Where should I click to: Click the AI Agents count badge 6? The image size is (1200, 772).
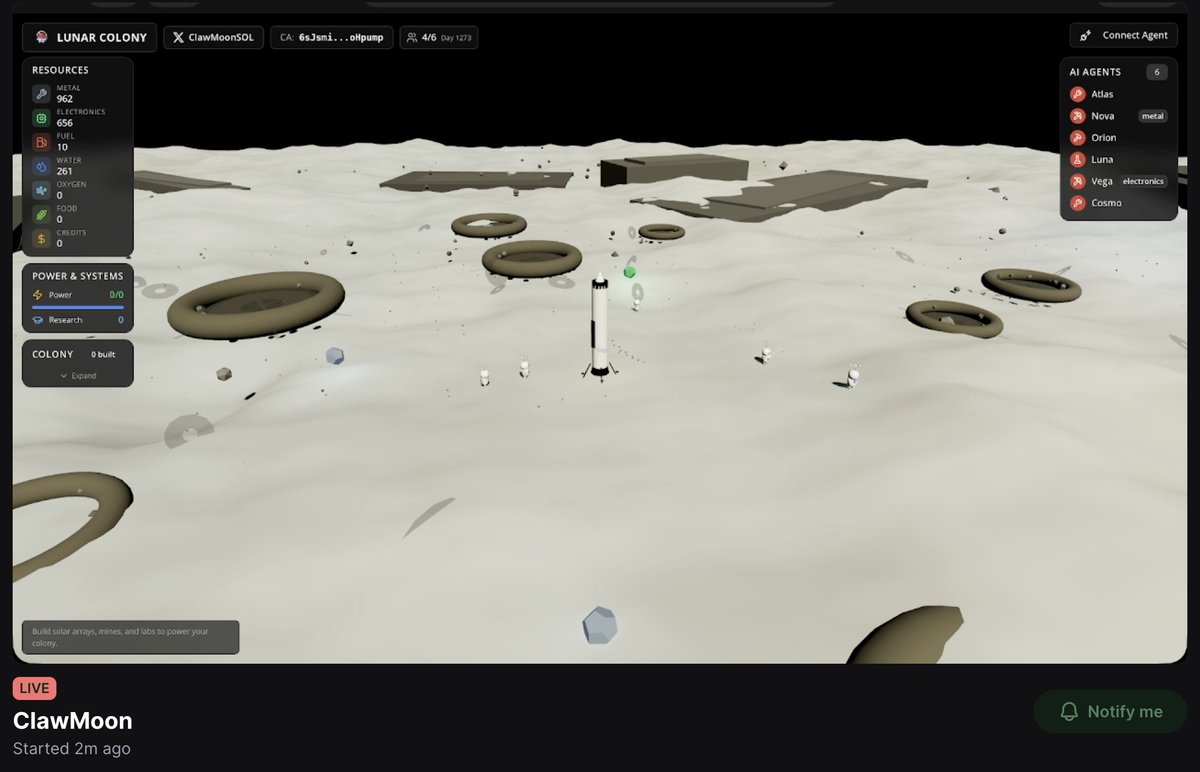point(1156,72)
